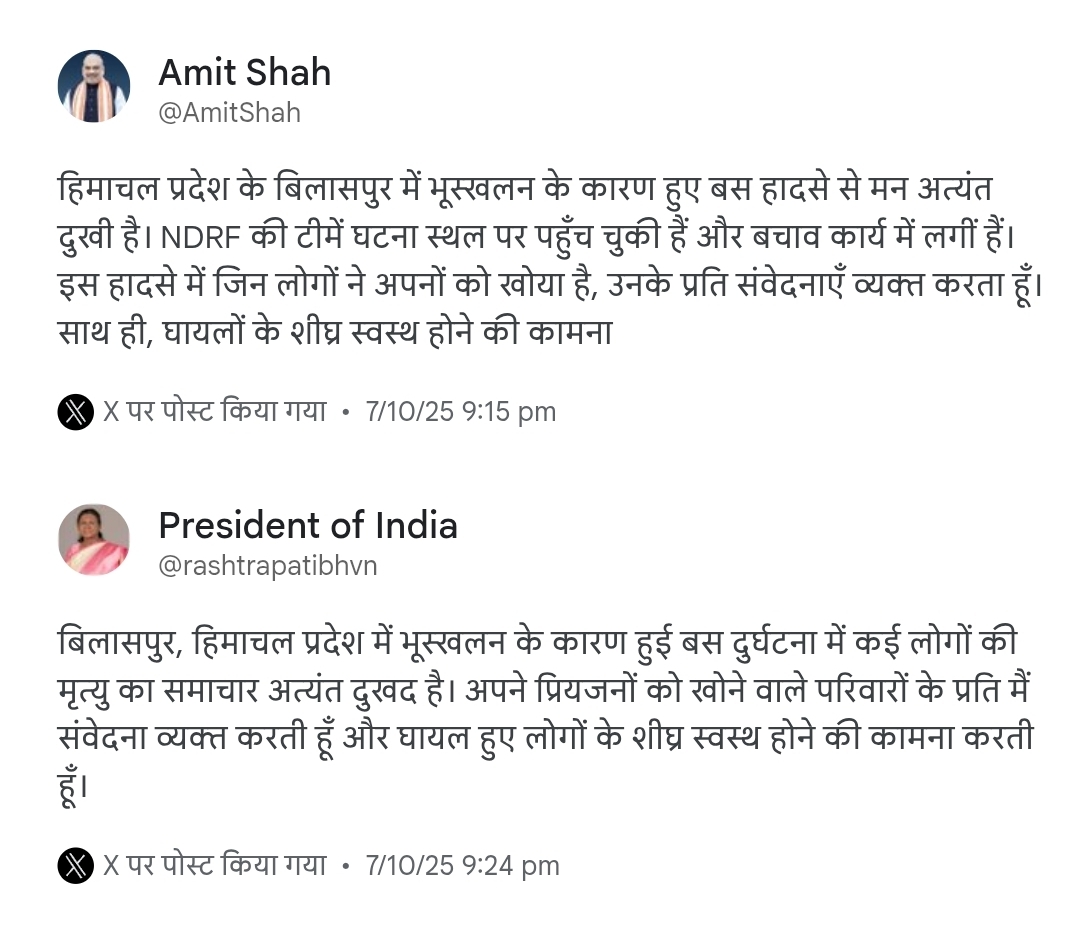
Task: Click the 7/10/25 9:15 pm timestamp
Action: (461, 412)
